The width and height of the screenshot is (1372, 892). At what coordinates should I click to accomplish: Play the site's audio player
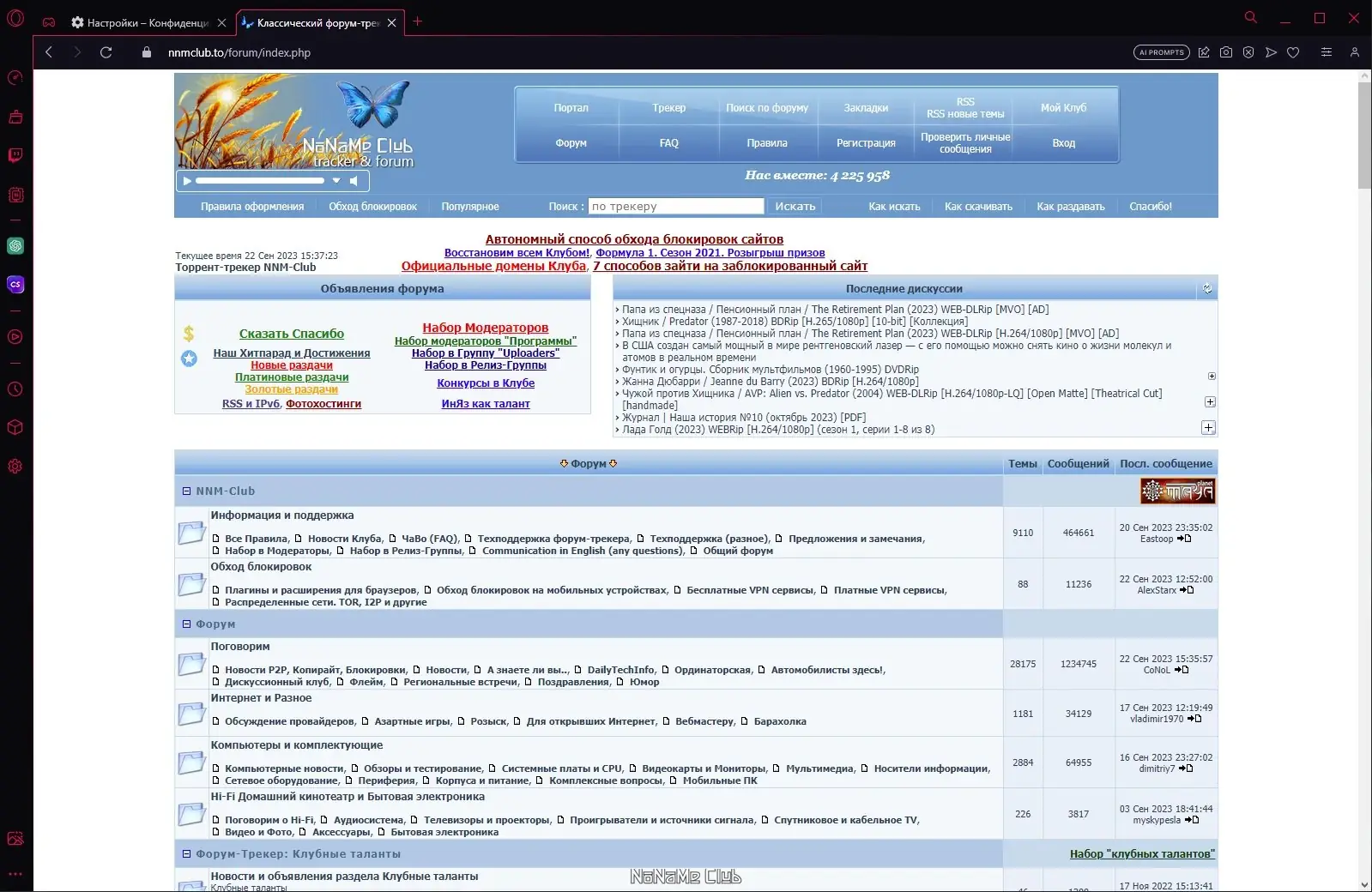(187, 181)
